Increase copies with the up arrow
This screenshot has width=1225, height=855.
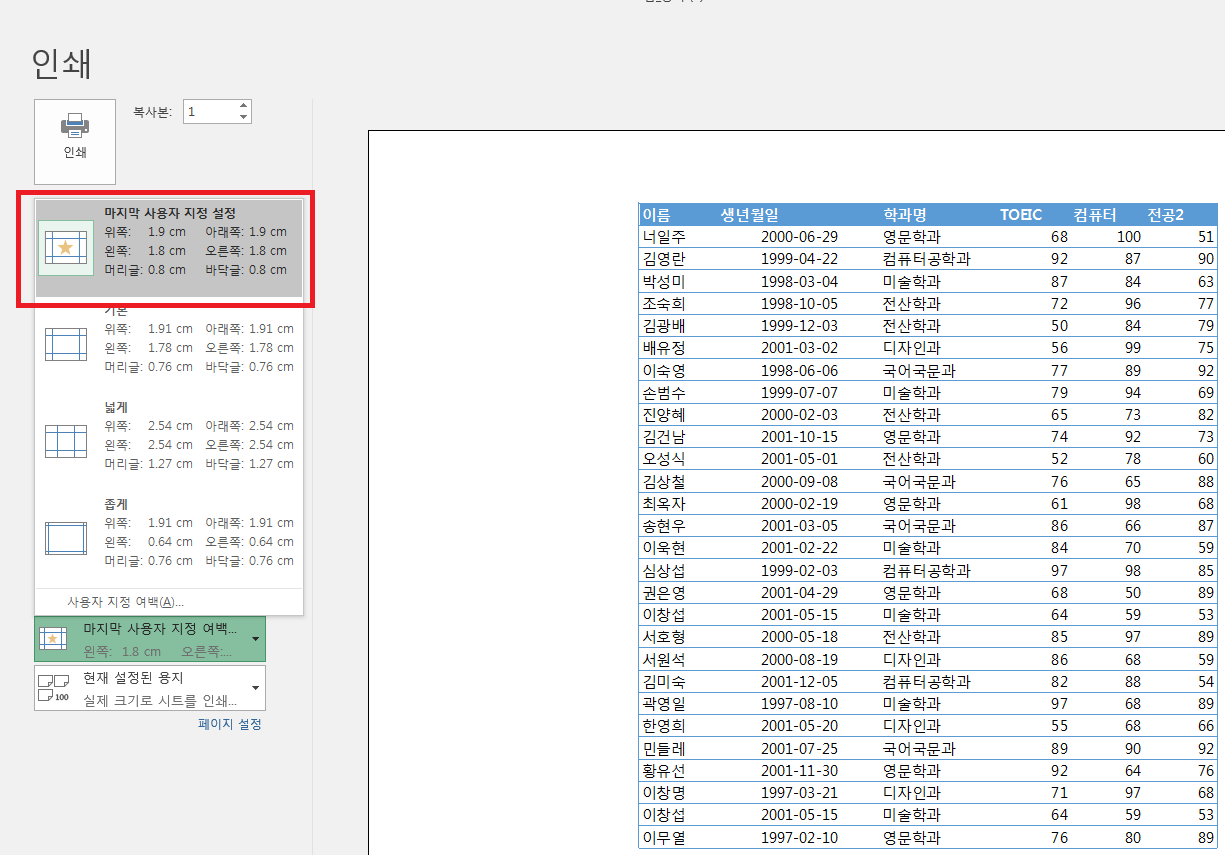(243, 106)
